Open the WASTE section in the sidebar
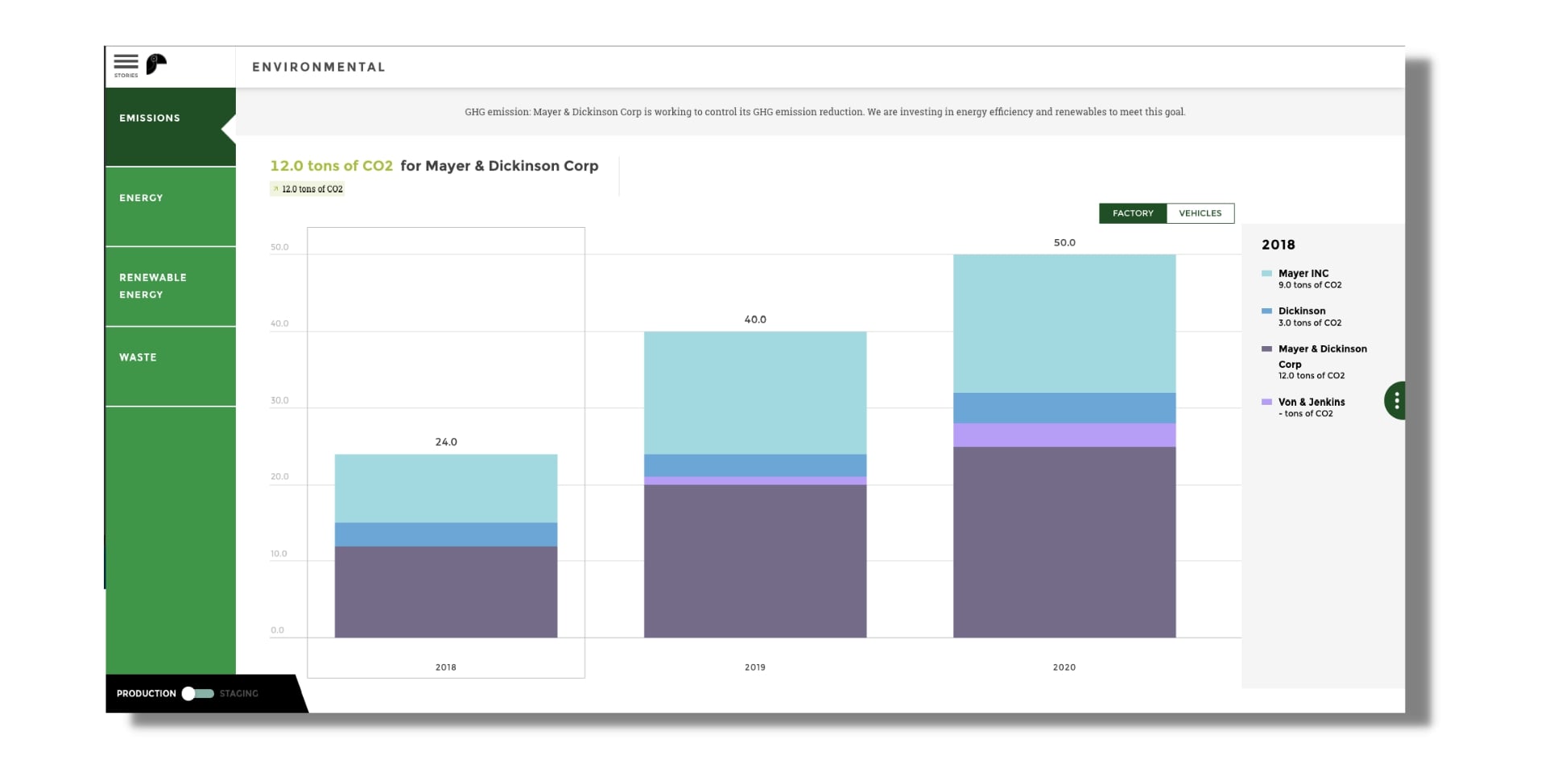 pos(138,357)
